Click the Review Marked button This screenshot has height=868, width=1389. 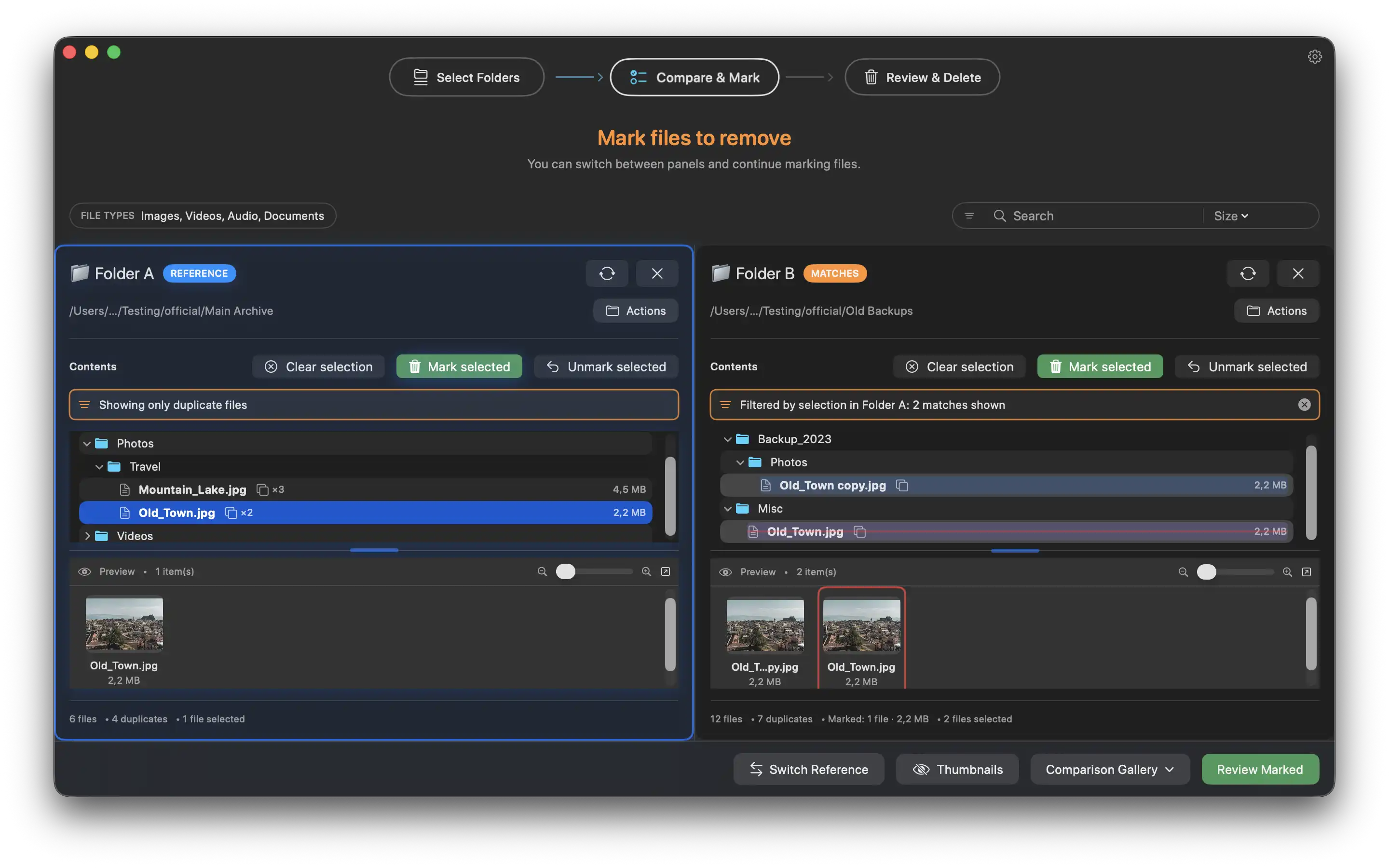1260,769
